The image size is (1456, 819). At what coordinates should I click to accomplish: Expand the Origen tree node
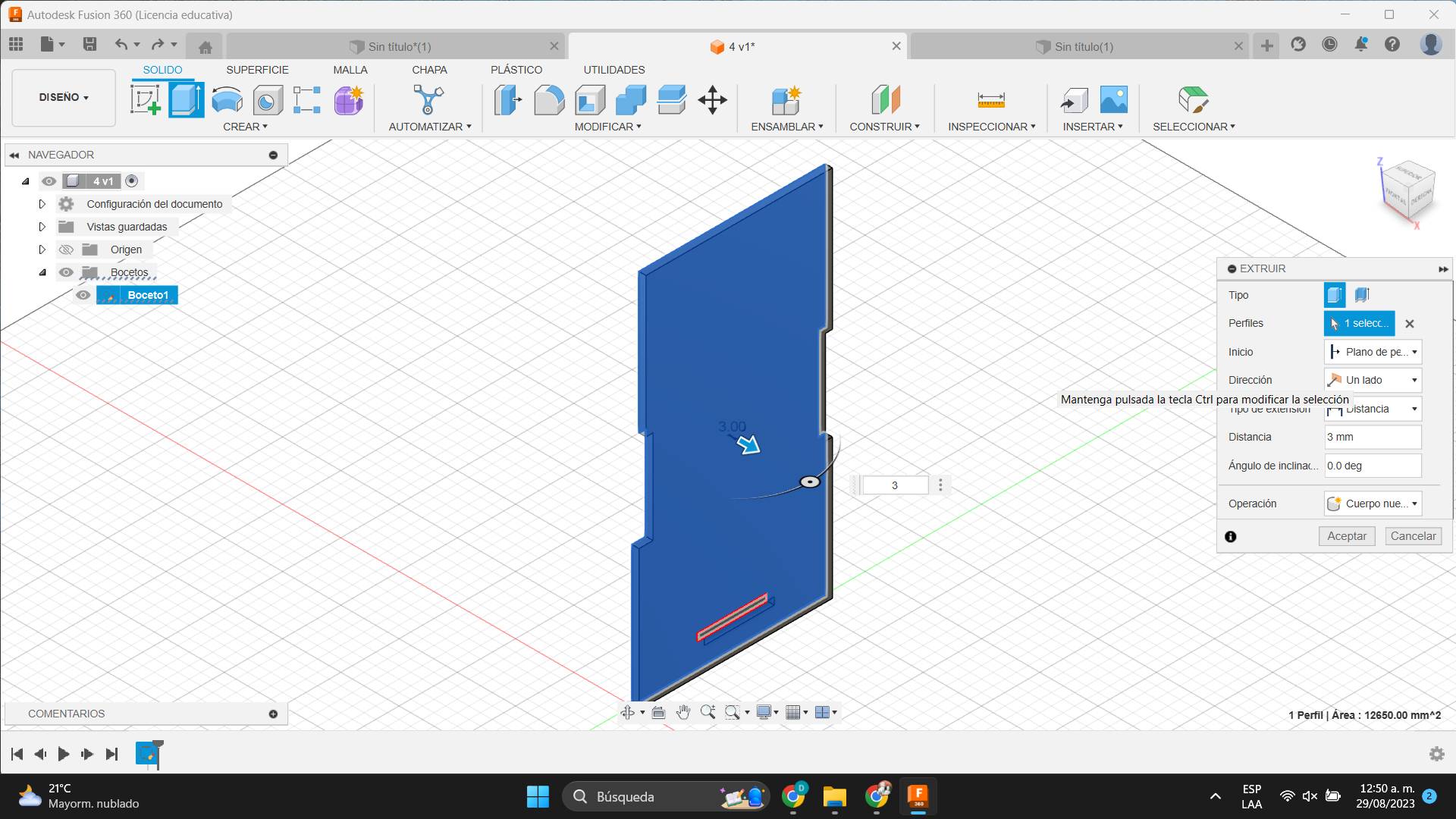tap(42, 249)
